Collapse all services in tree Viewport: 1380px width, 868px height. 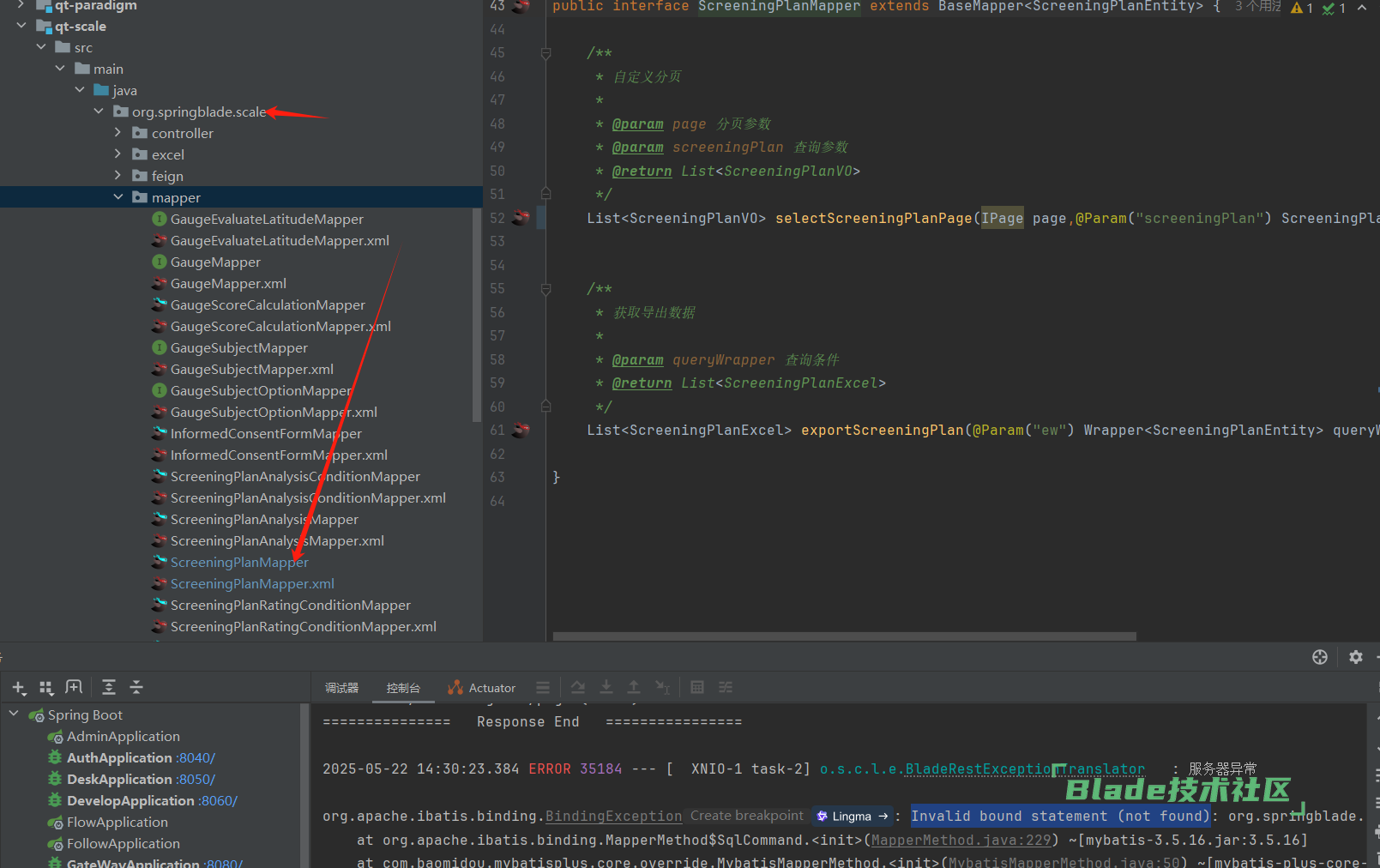coord(136,687)
